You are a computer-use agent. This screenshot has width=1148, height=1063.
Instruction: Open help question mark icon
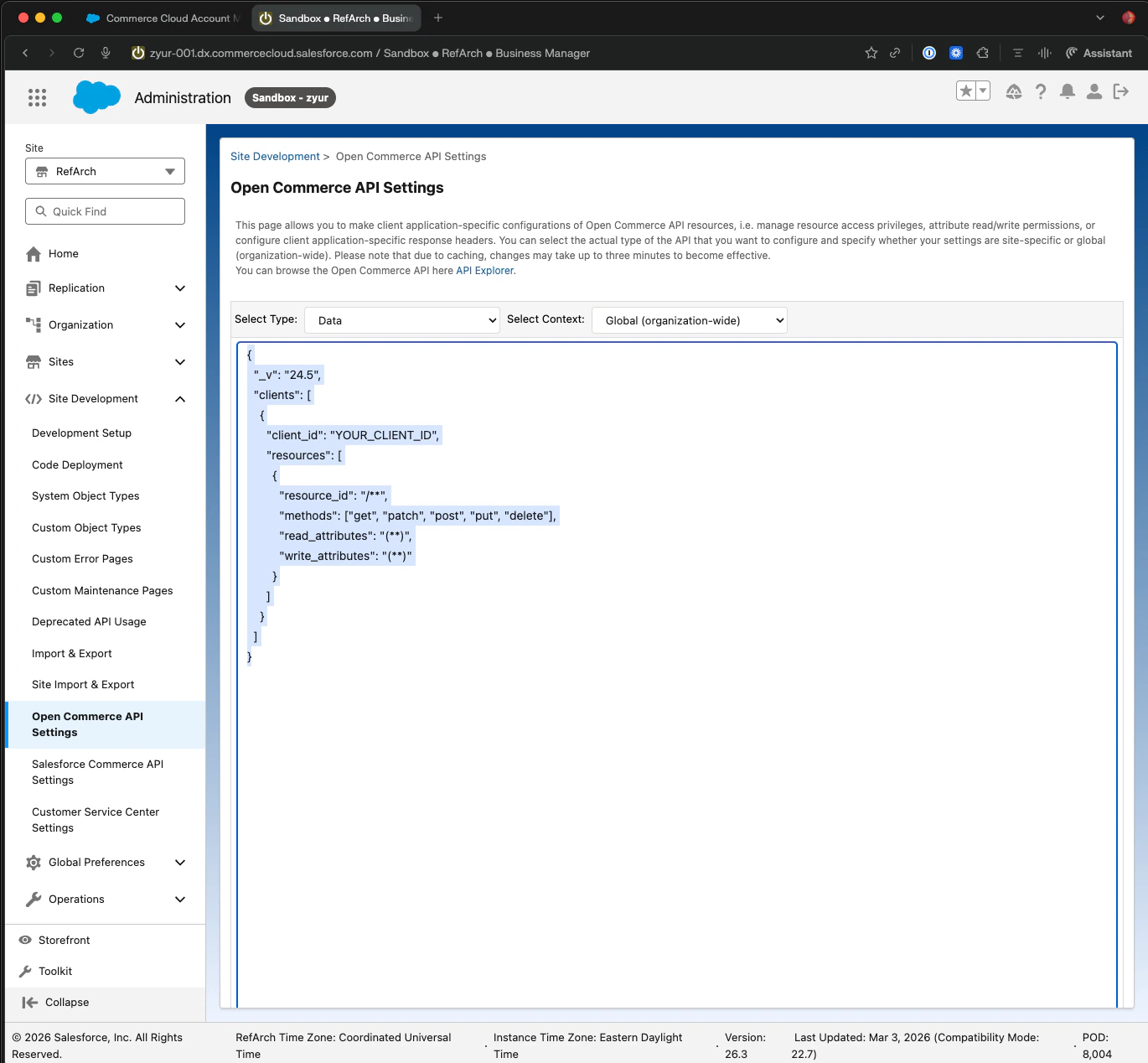click(x=1041, y=91)
